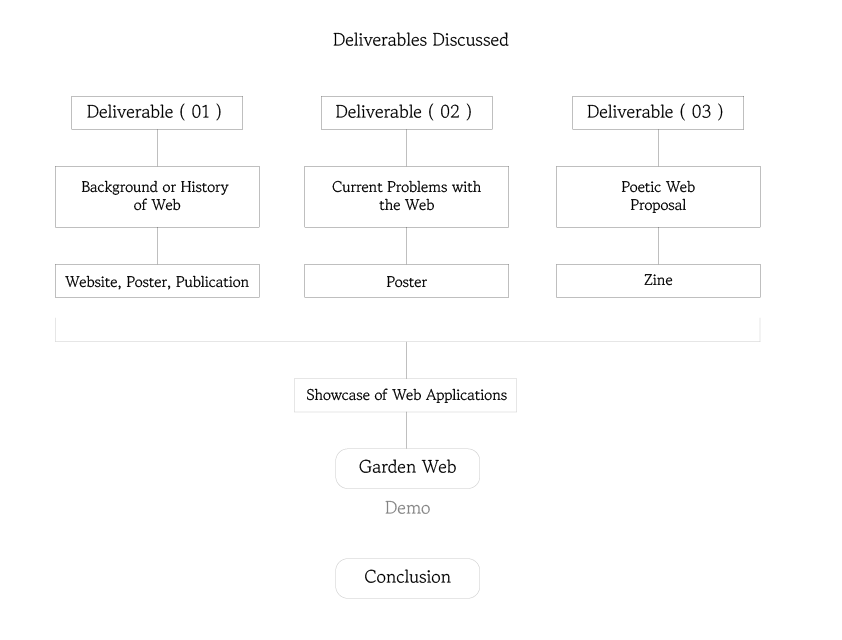Go to the Conclusion button
Viewport: 842px width, 640px height.
pos(407,578)
